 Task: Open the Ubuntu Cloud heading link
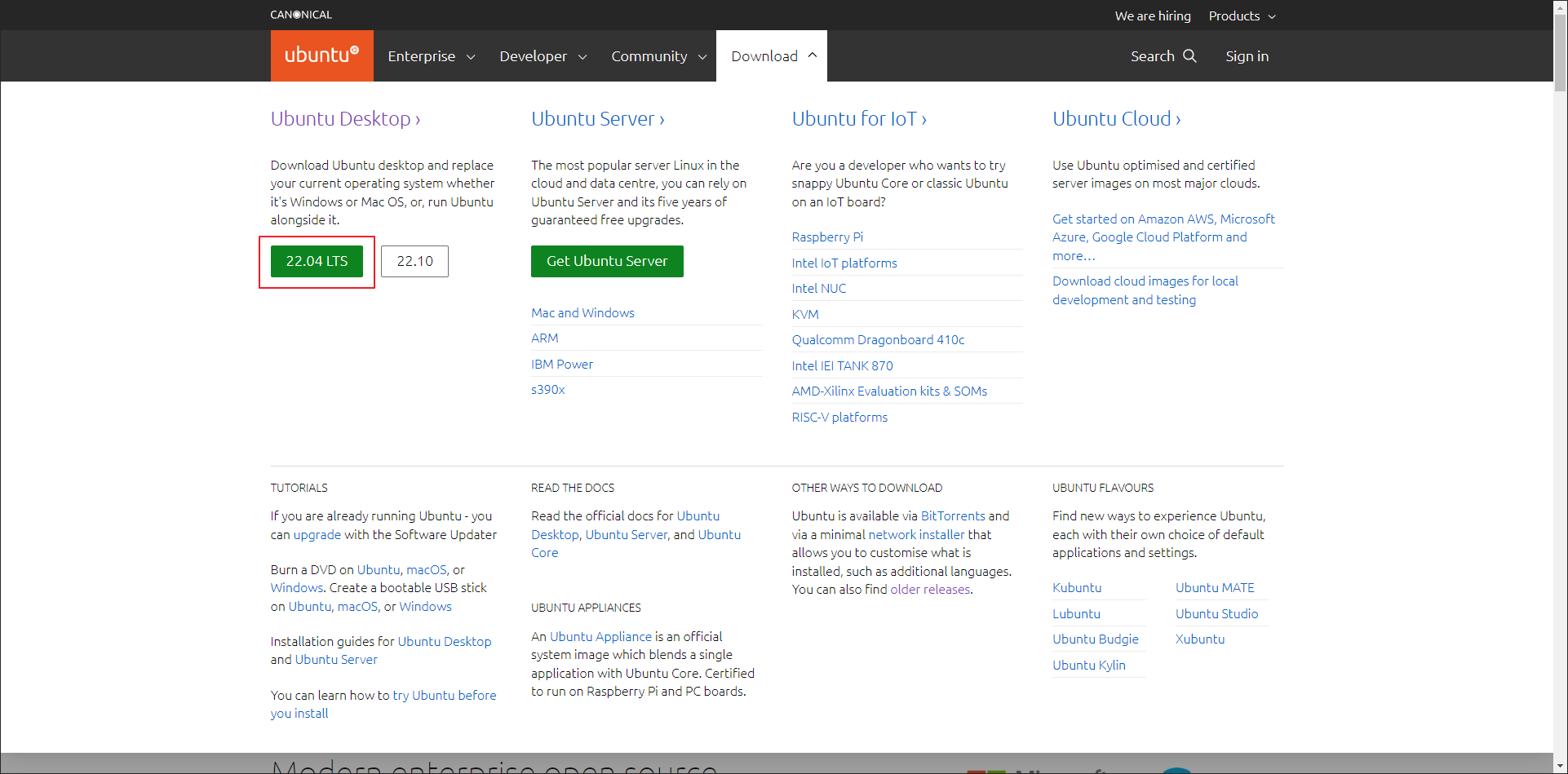[x=1116, y=118]
